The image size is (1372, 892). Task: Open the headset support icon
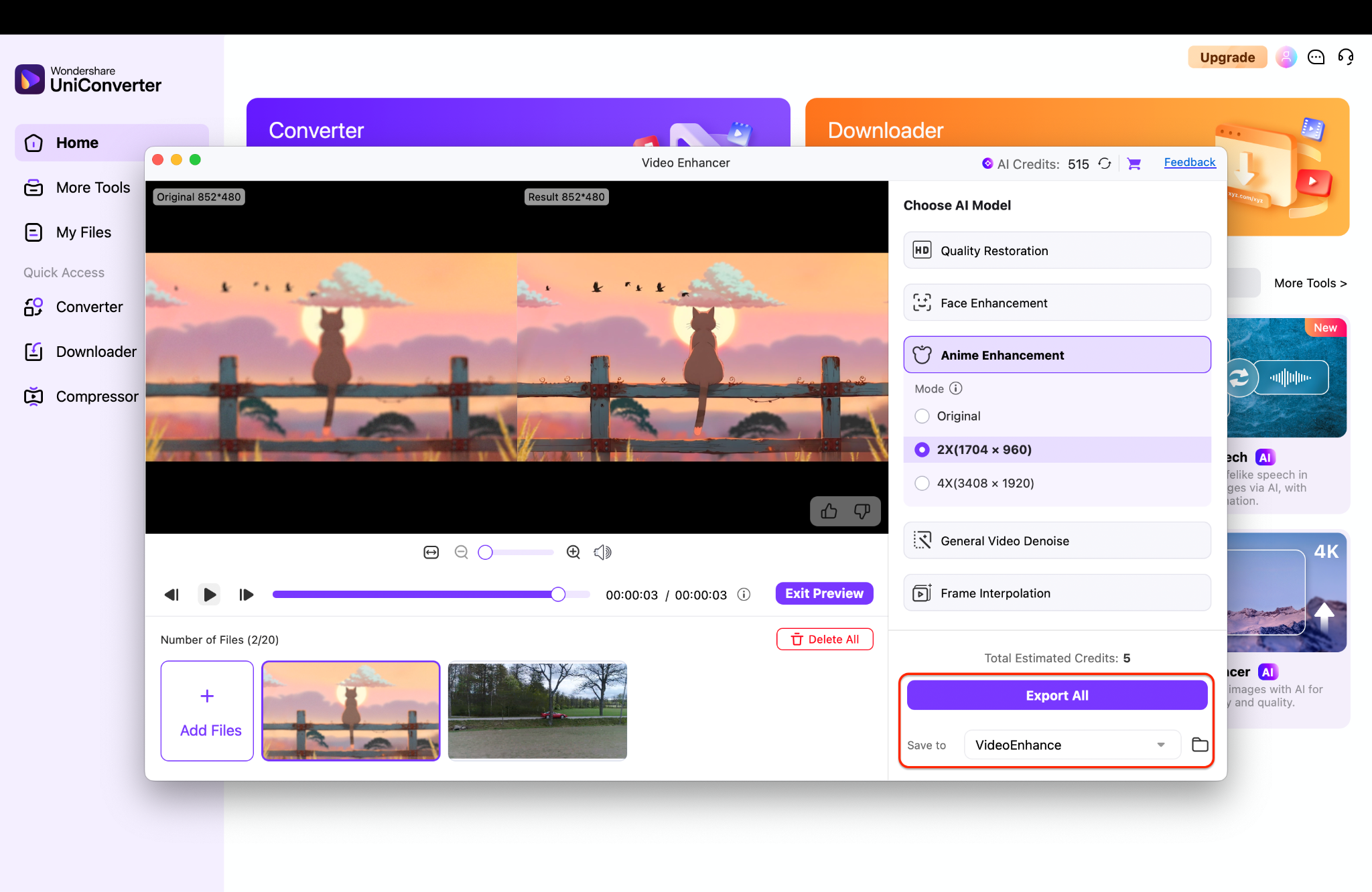pos(1346,57)
